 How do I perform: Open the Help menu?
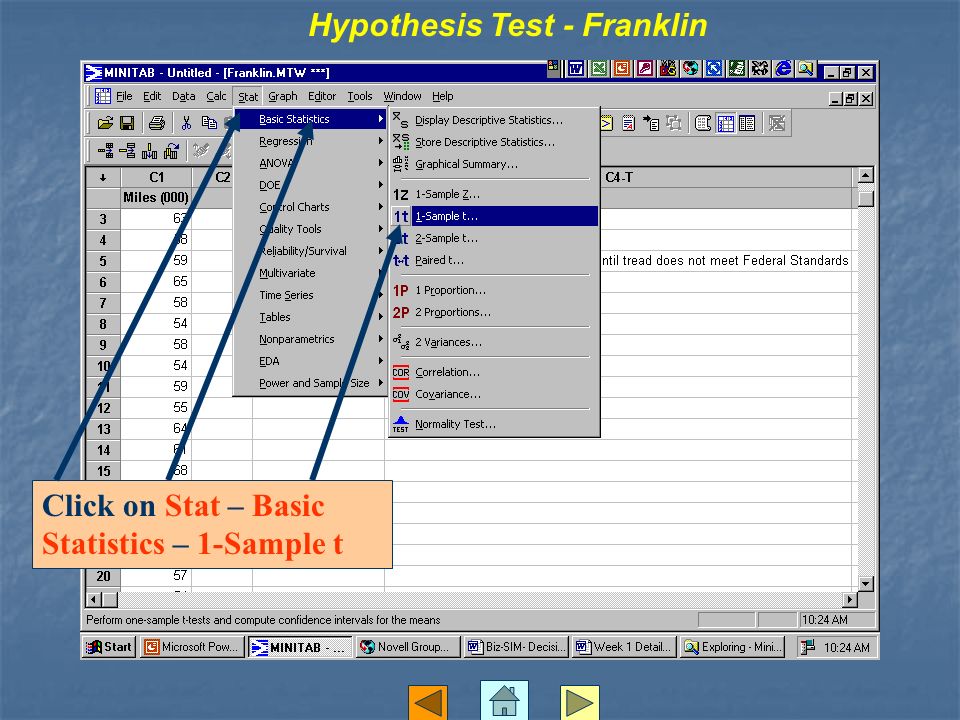point(442,96)
